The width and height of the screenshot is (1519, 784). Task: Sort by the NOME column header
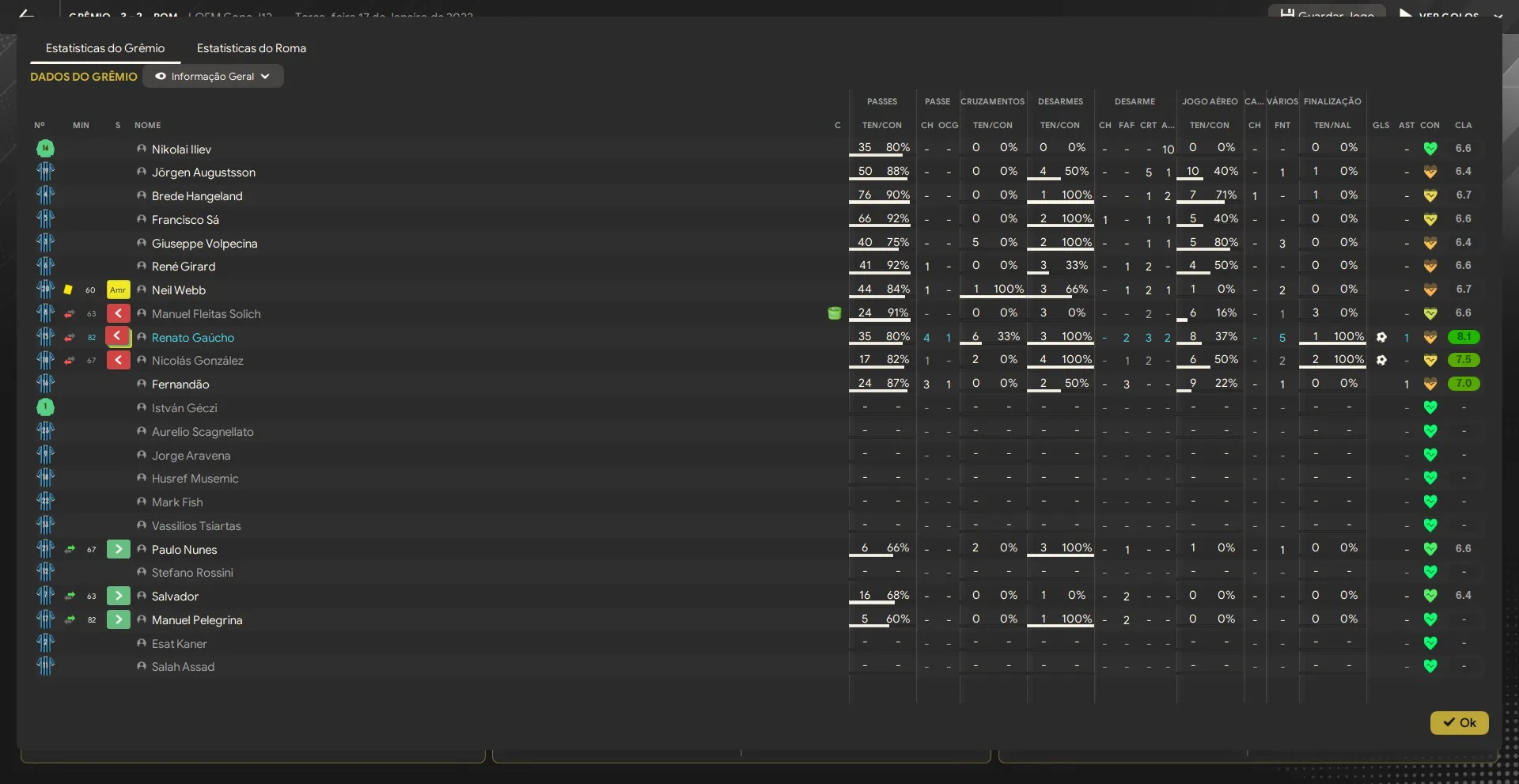coord(147,125)
